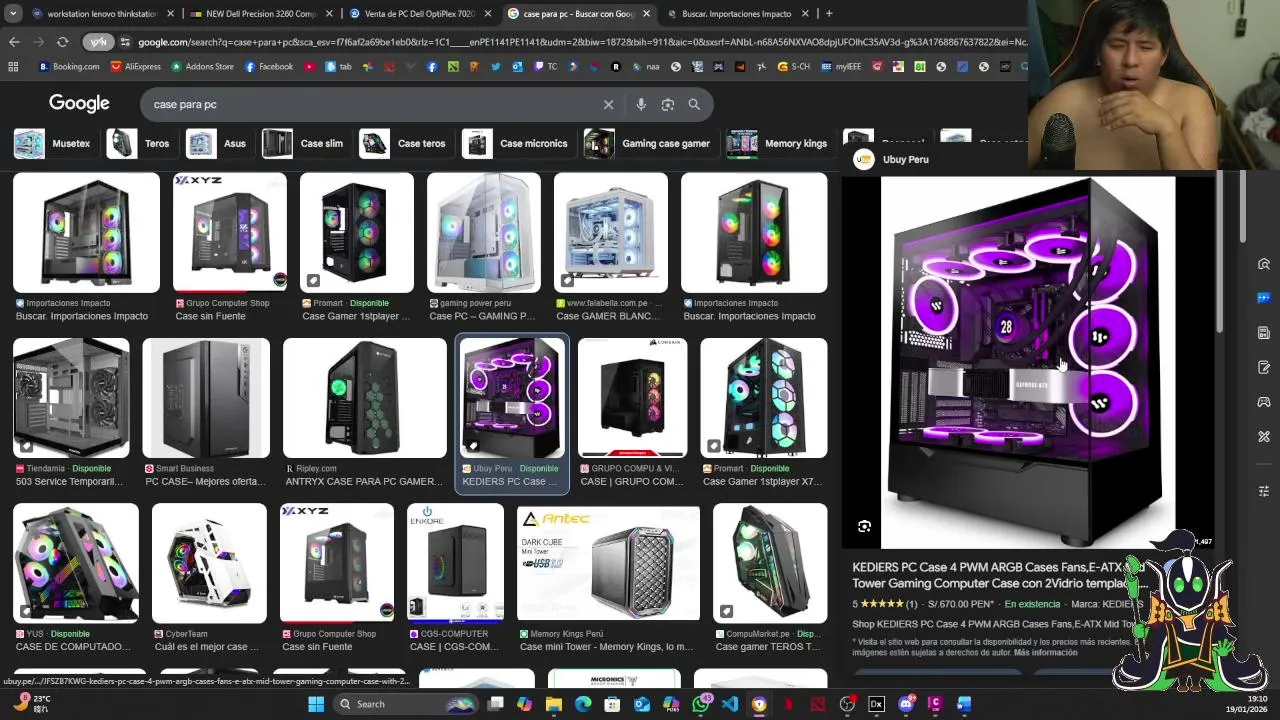
Task: Switch to the workstation lenovo thinkstation tab
Action: (x=101, y=14)
